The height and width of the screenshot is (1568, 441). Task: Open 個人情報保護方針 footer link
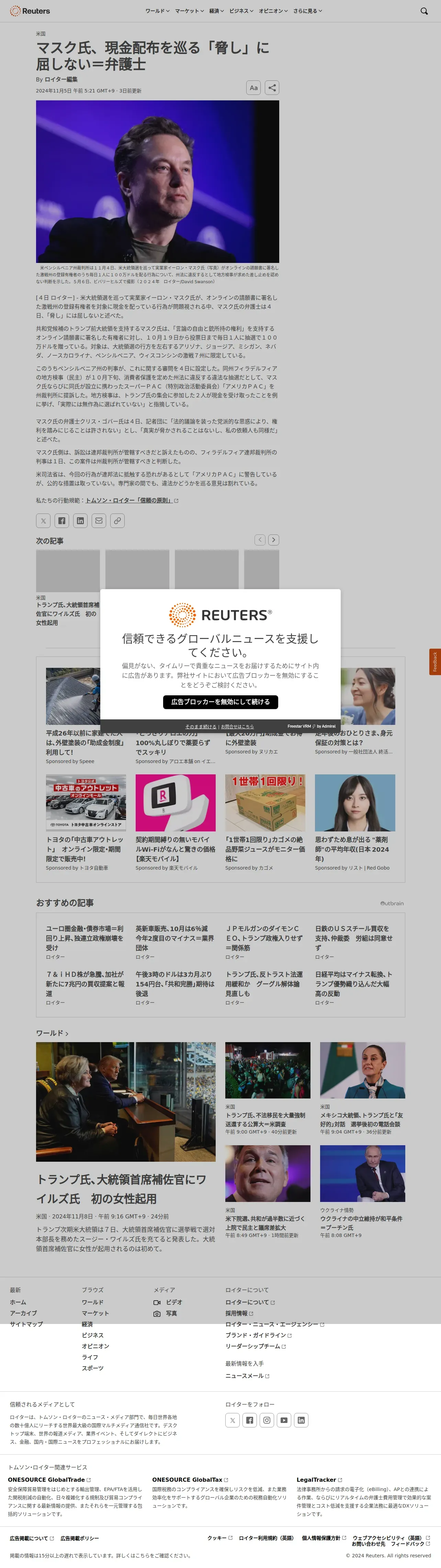coord(324,1538)
